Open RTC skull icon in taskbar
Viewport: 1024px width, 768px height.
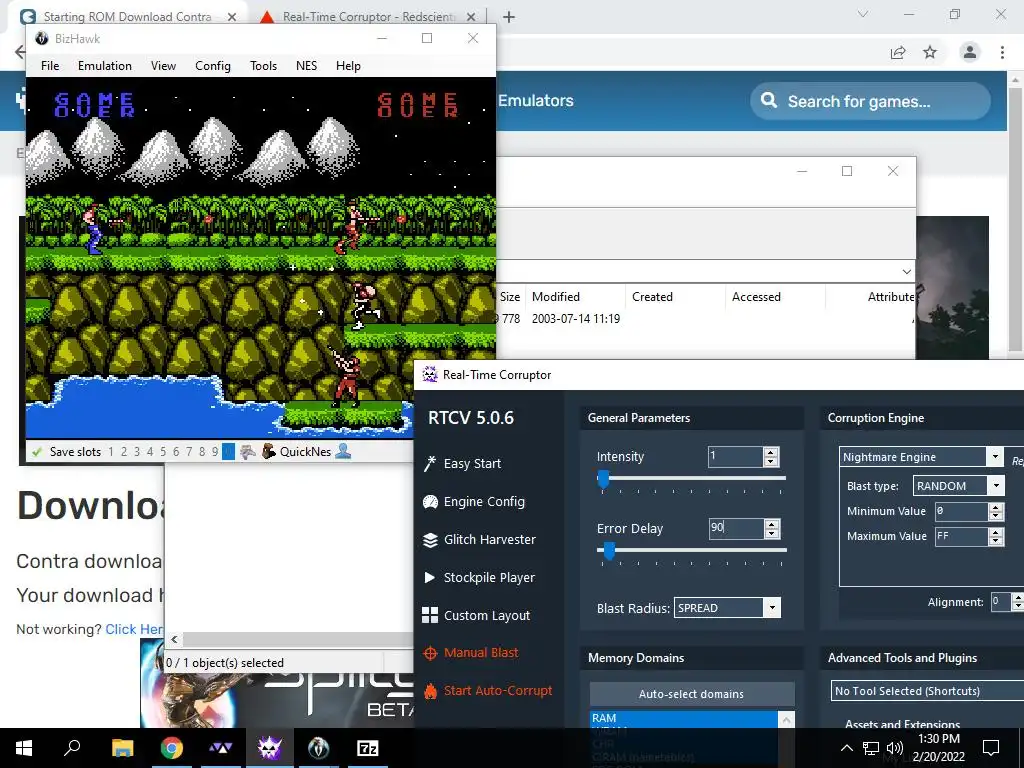(x=270, y=748)
